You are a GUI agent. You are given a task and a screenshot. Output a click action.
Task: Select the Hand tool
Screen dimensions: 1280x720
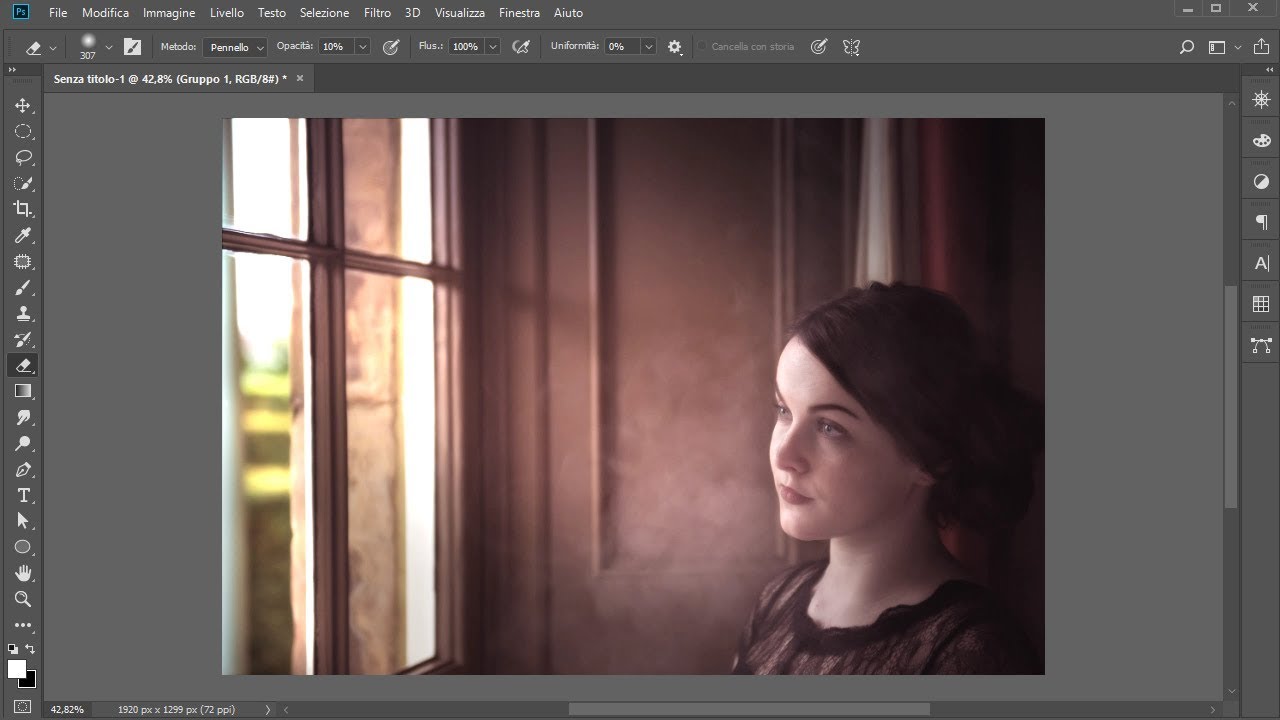click(x=23, y=573)
